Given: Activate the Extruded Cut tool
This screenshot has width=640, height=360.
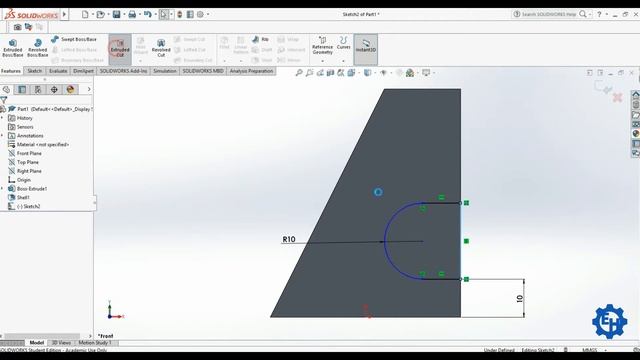Looking at the screenshot, I should coord(120,49).
